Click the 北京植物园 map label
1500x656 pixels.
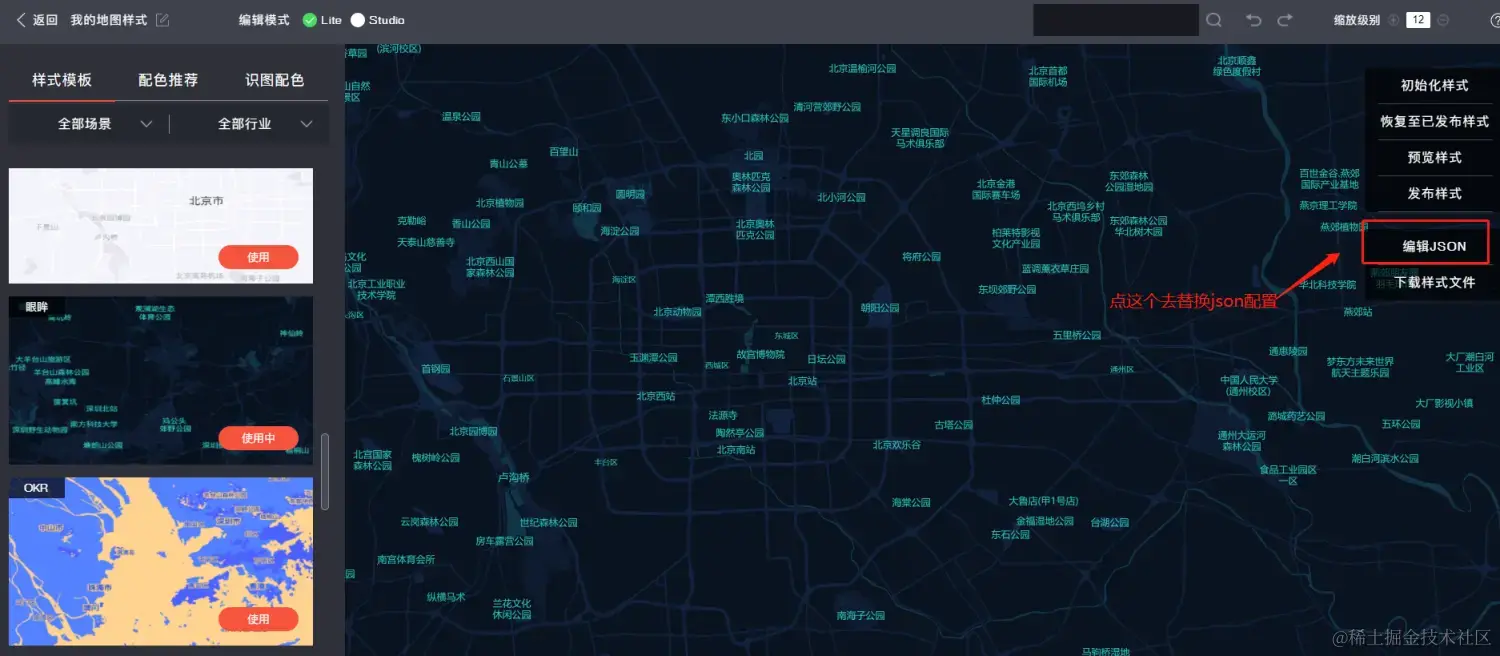point(499,203)
